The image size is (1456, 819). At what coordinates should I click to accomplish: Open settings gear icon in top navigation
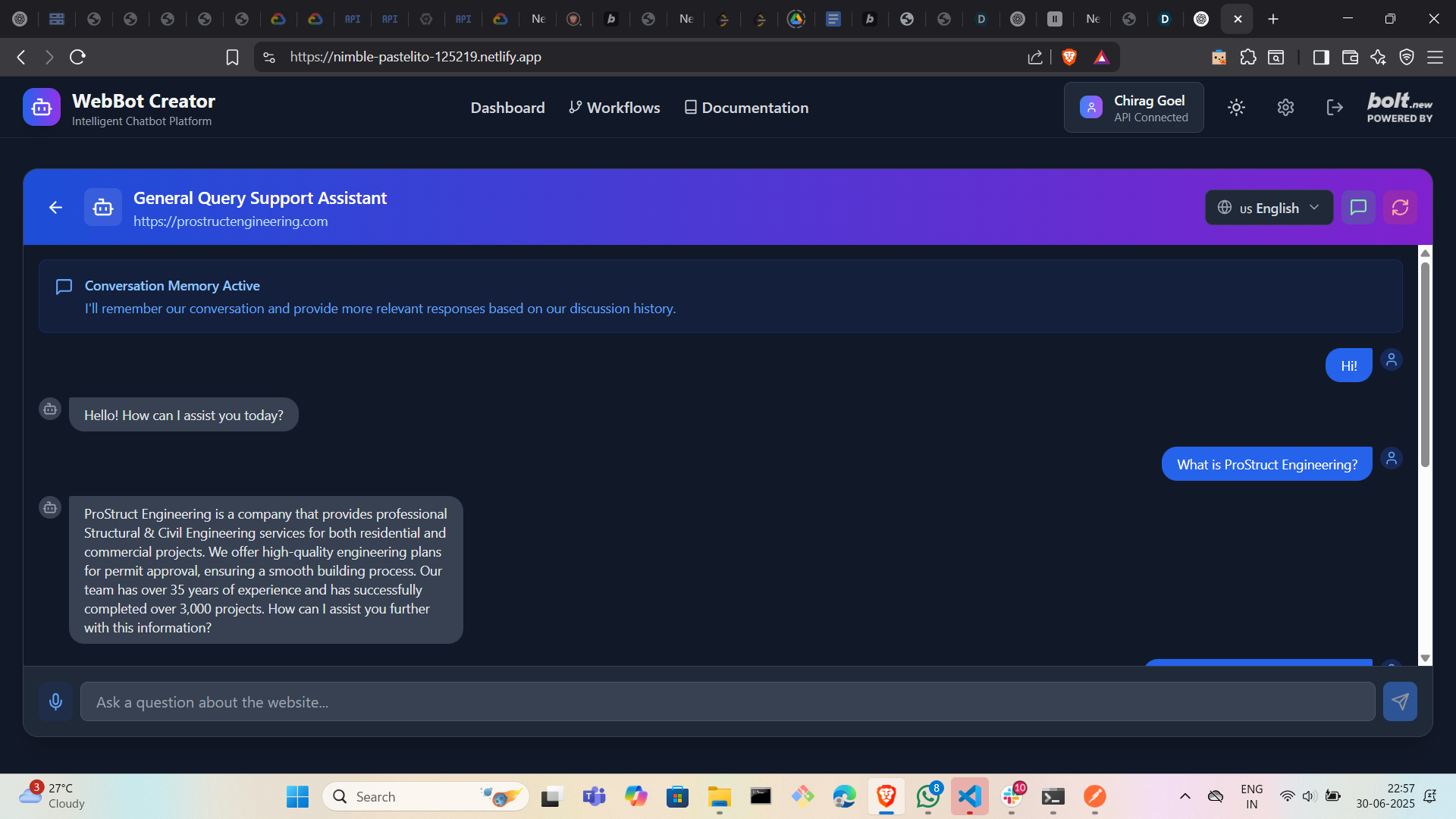pyautogui.click(x=1285, y=108)
